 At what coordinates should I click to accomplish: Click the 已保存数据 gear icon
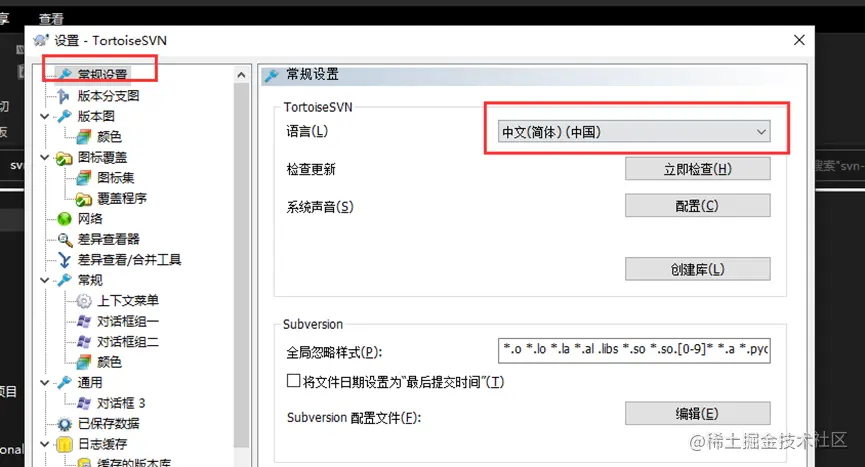click(x=65, y=424)
